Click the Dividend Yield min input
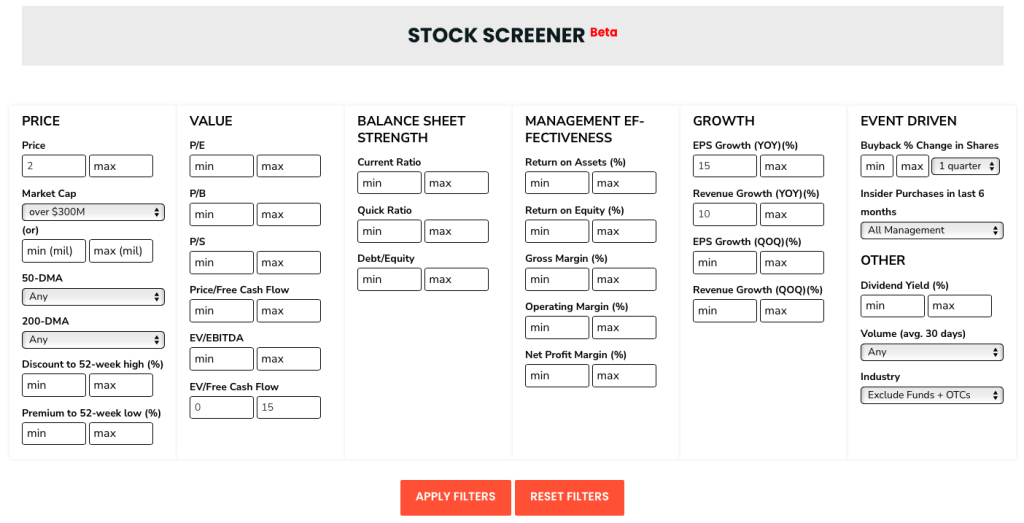This screenshot has width=1024, height=523. pos(893,306)
